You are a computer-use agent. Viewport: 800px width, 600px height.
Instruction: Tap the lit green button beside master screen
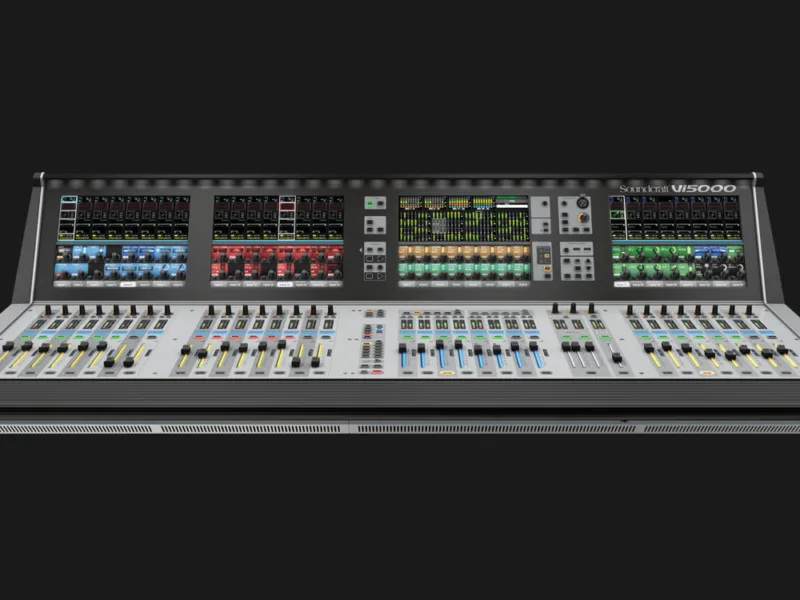[372, 204]
